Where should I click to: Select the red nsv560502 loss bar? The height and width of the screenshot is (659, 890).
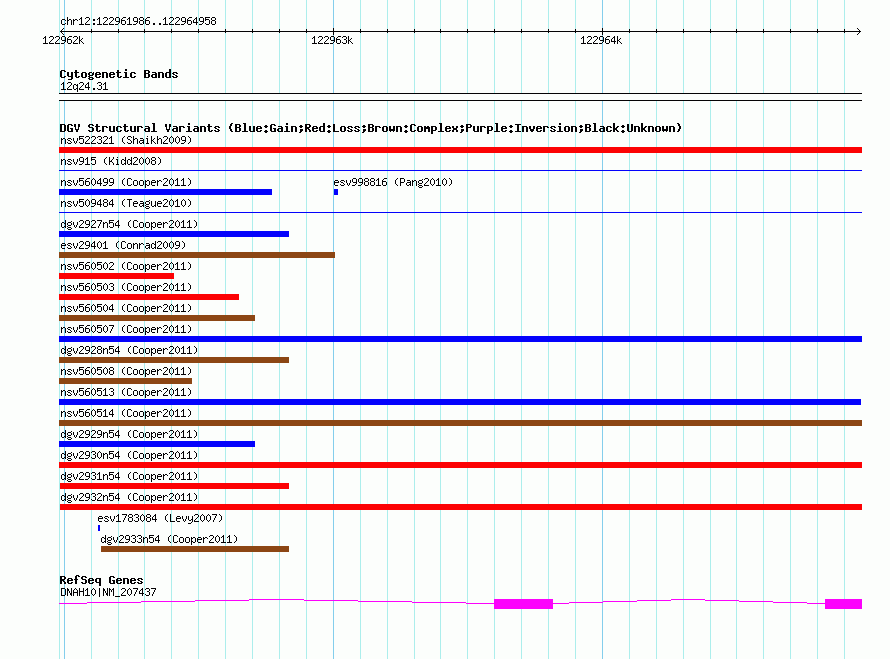(x=116, y=276)
